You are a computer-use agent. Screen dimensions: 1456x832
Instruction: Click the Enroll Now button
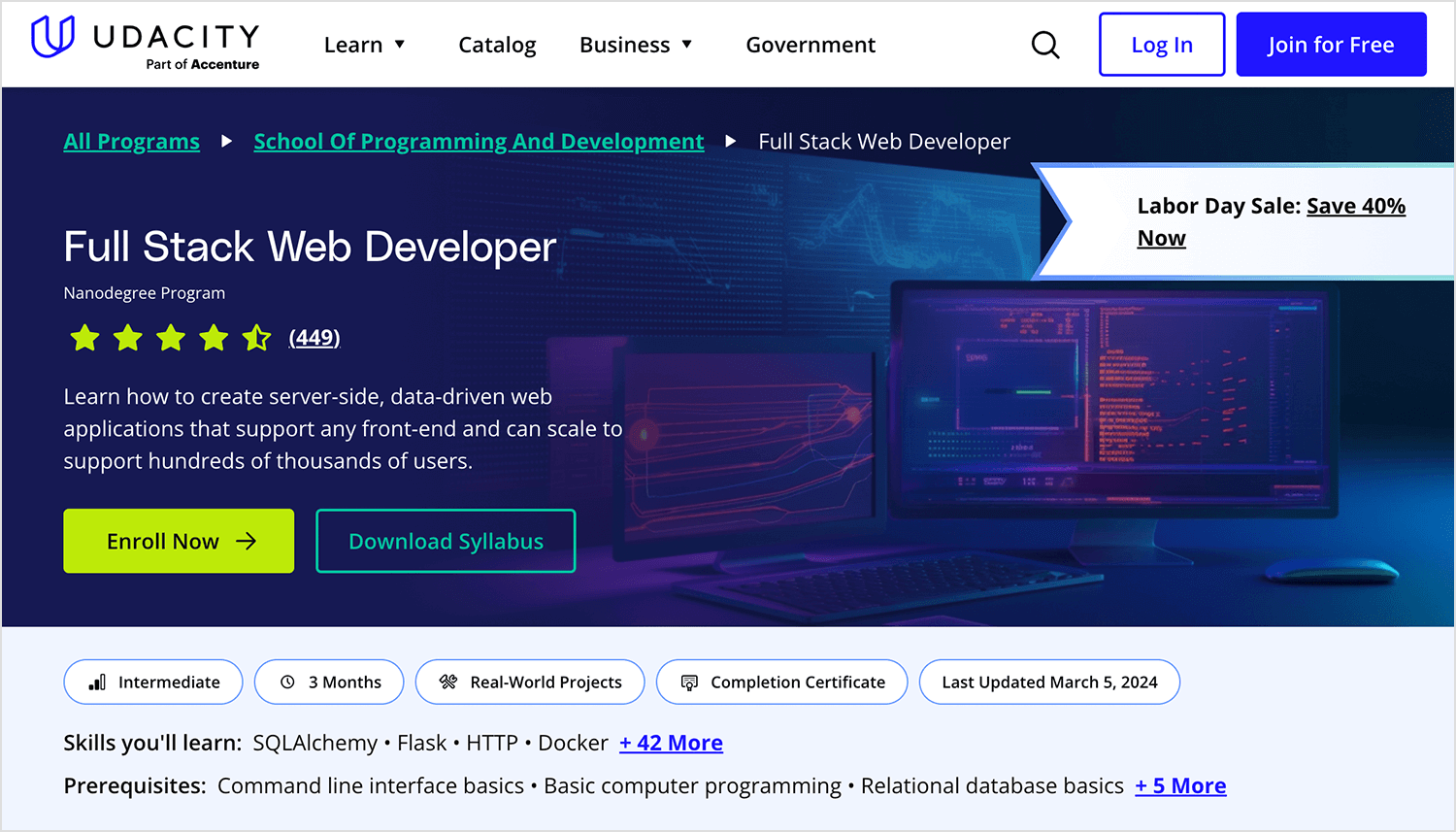[x=179, y=541]
